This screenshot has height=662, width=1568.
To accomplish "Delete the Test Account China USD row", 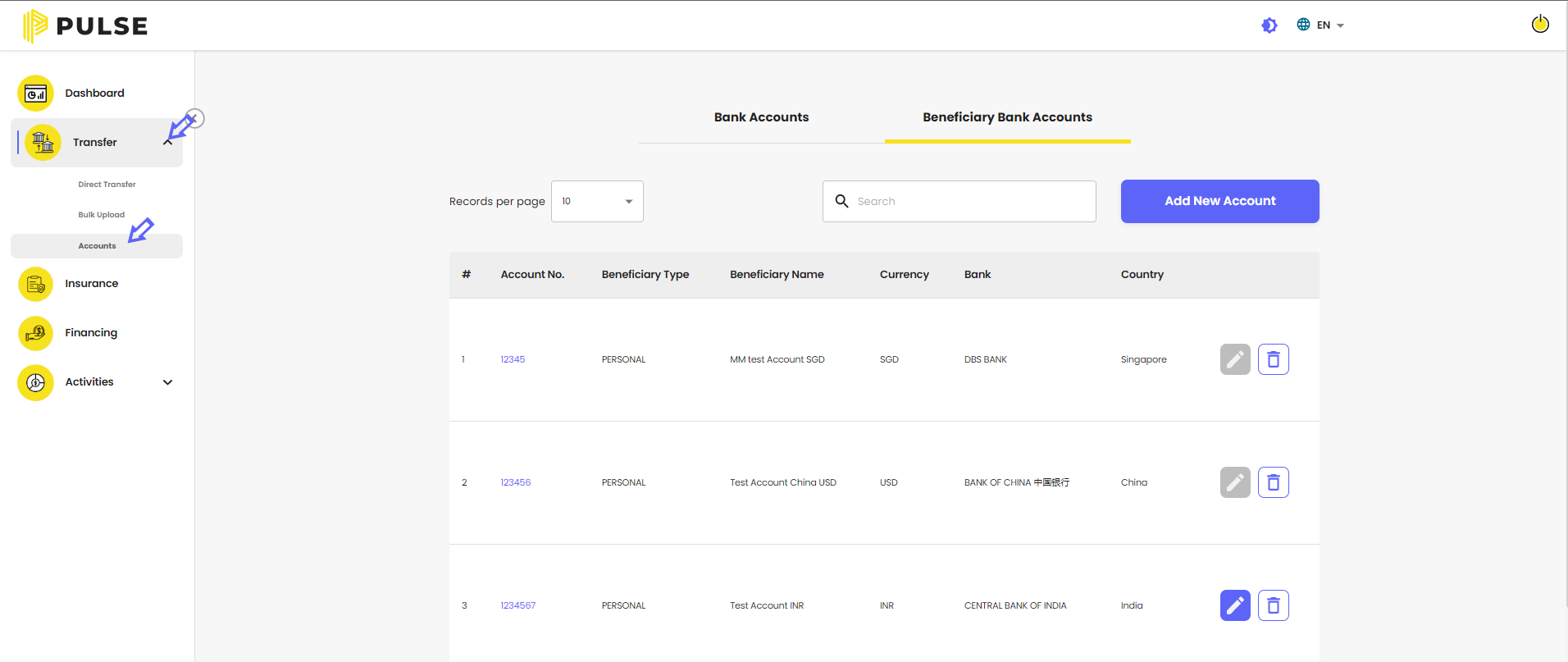I will pyautogui.click(x=1274, y=482).
